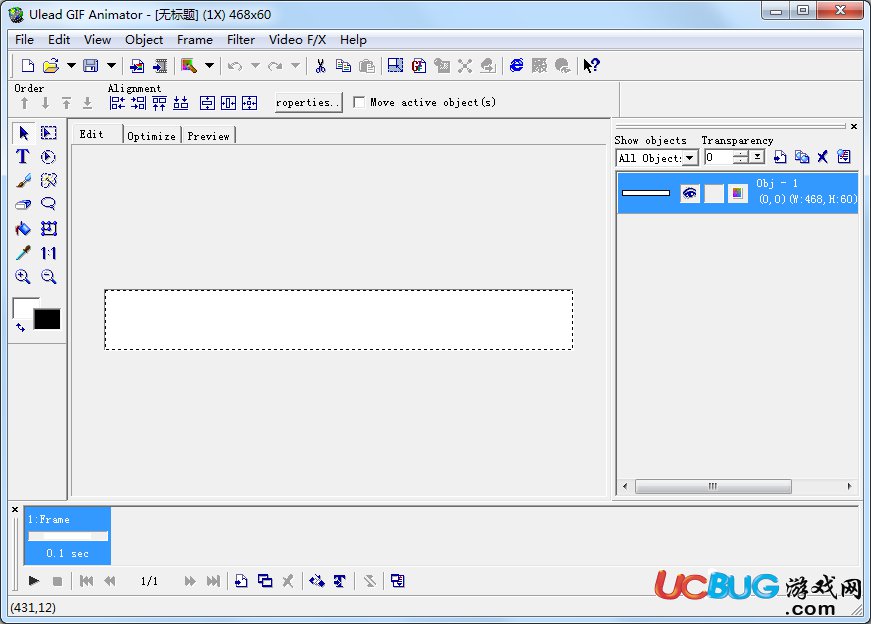The image size is (871, 624).
Task: Click Align Top alignment icon
Action: click(159, 103)
